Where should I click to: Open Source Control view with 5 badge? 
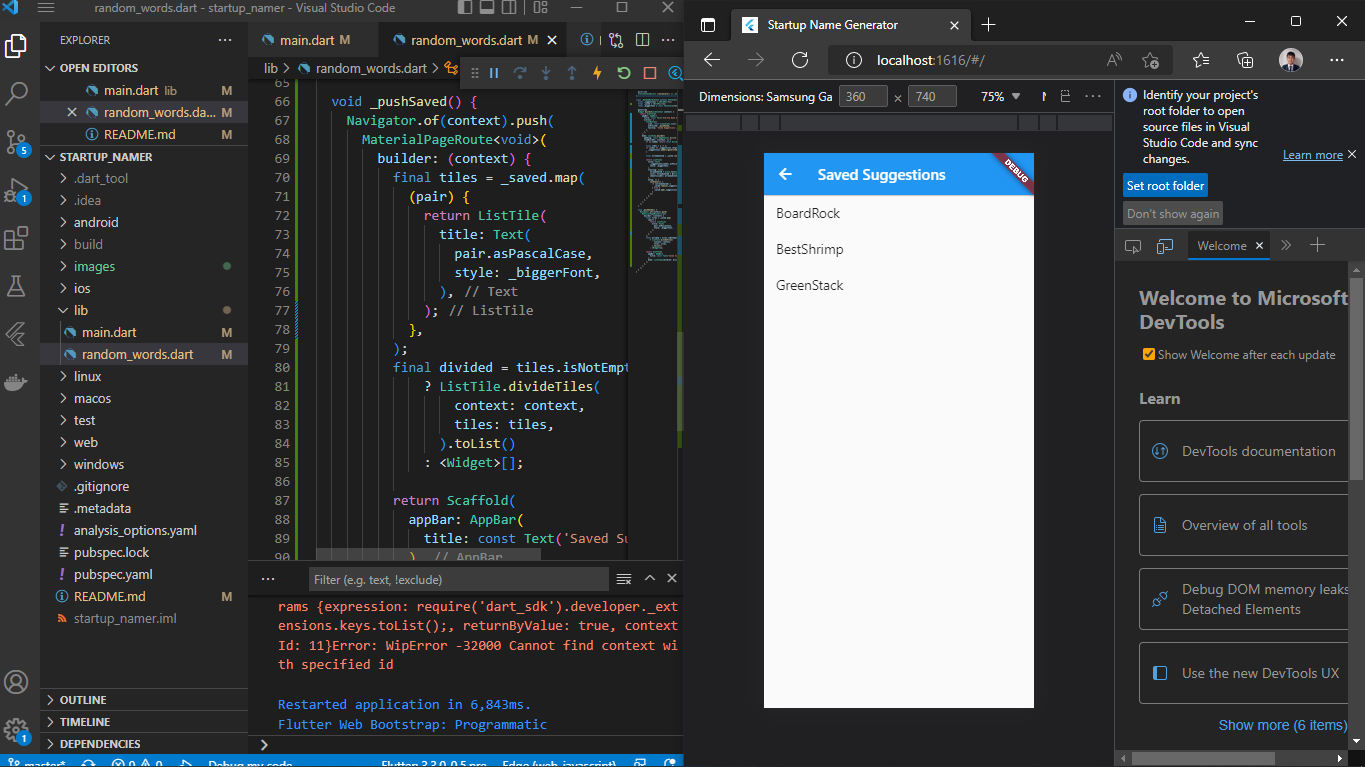click(16, 141)
